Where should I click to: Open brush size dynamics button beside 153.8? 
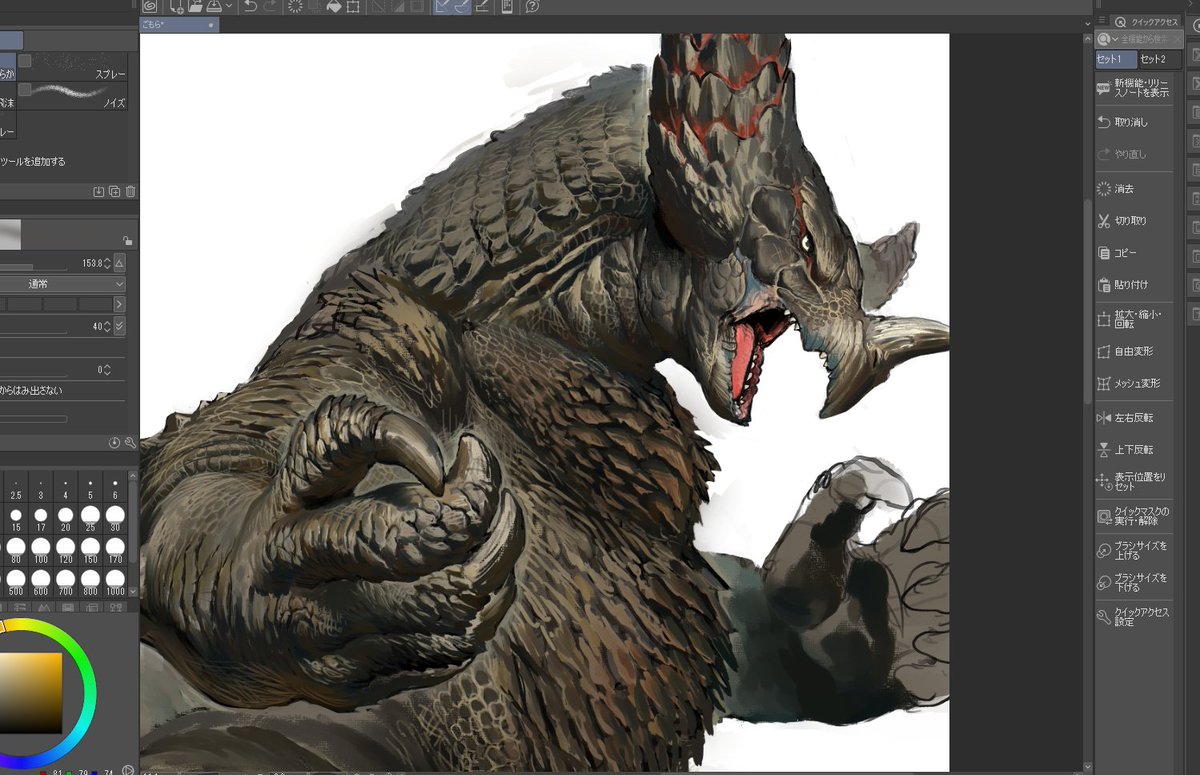[120, 263]
